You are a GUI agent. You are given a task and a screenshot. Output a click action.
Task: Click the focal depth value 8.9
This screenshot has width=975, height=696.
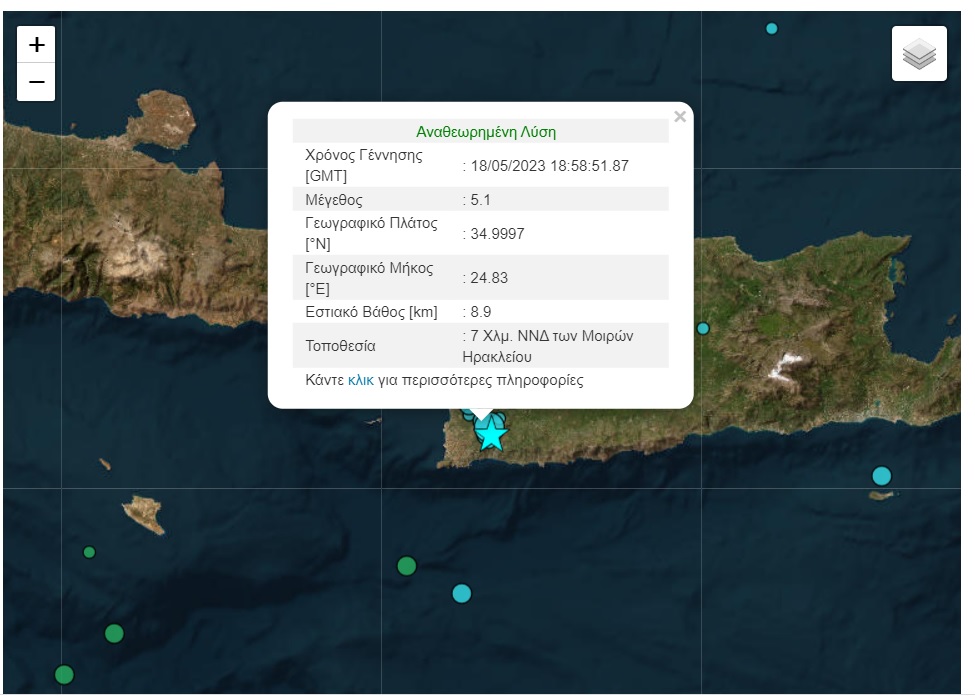481,312
